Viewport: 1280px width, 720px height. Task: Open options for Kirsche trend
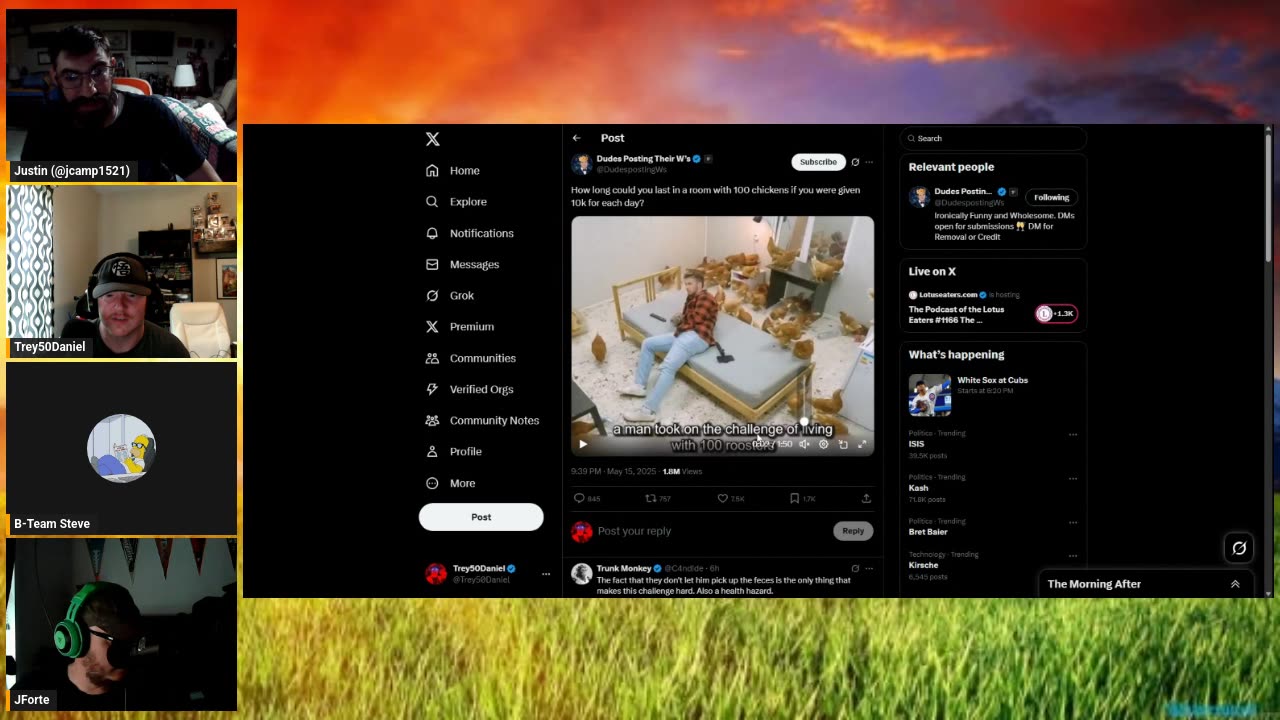click(1073, 555)
